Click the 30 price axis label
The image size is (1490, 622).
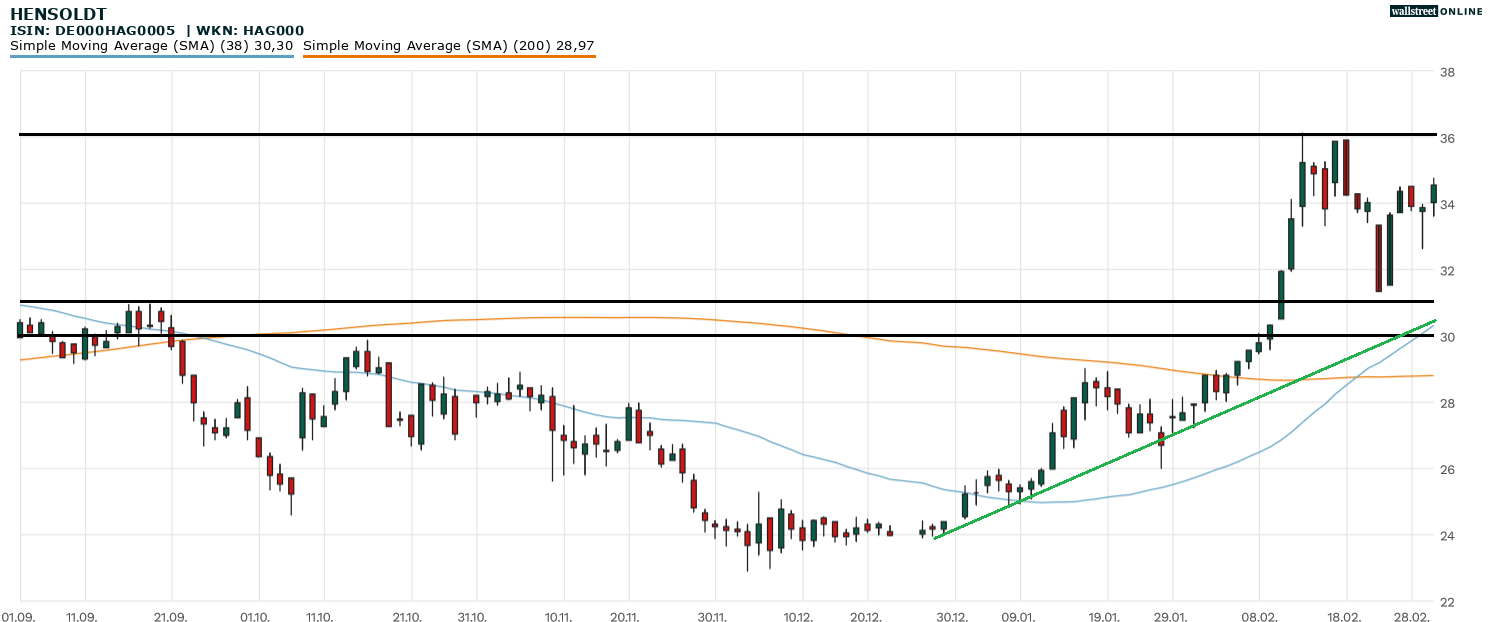[x=1446, y=338]
